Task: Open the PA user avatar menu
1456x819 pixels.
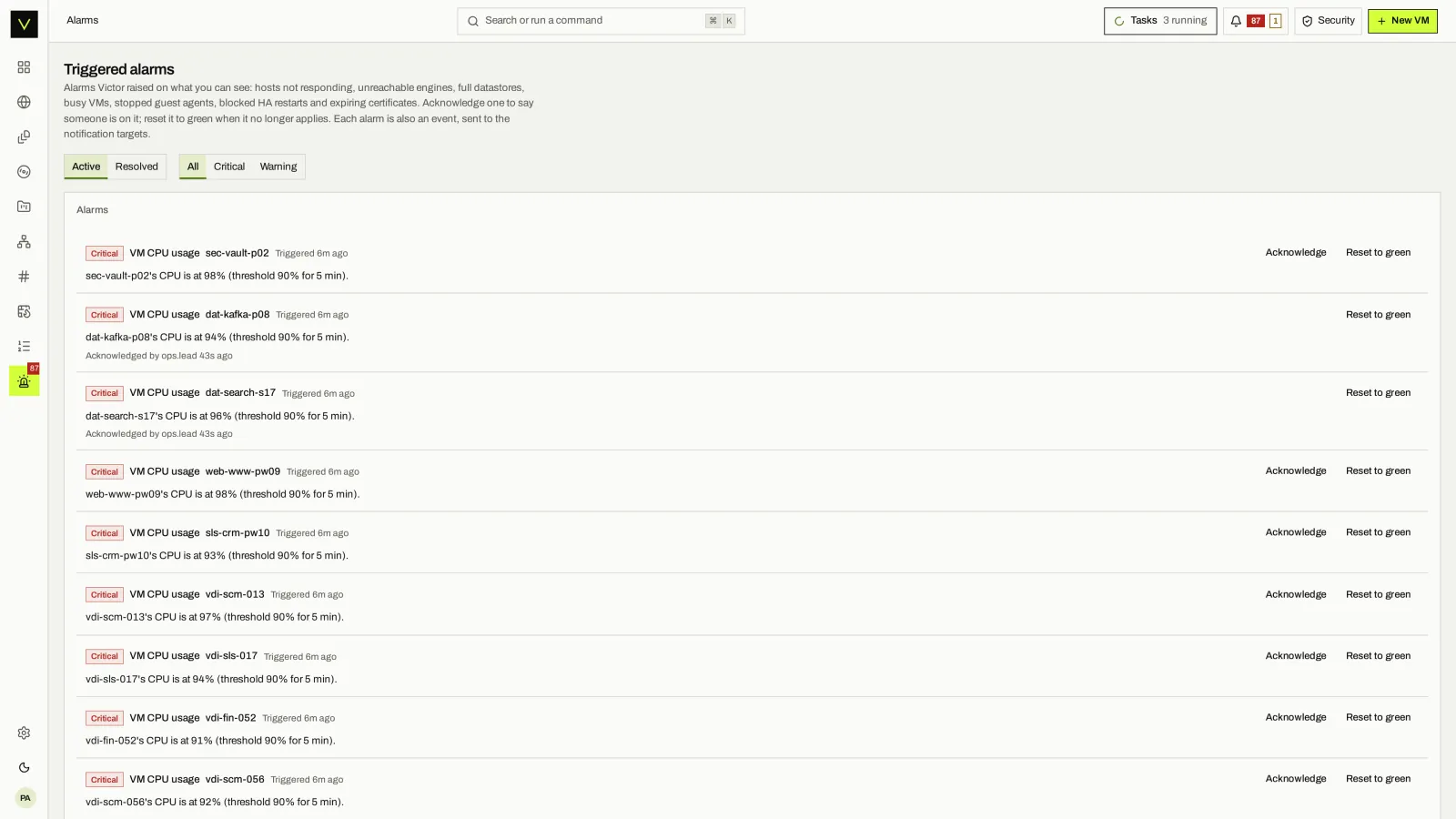Action: [25, 798]
